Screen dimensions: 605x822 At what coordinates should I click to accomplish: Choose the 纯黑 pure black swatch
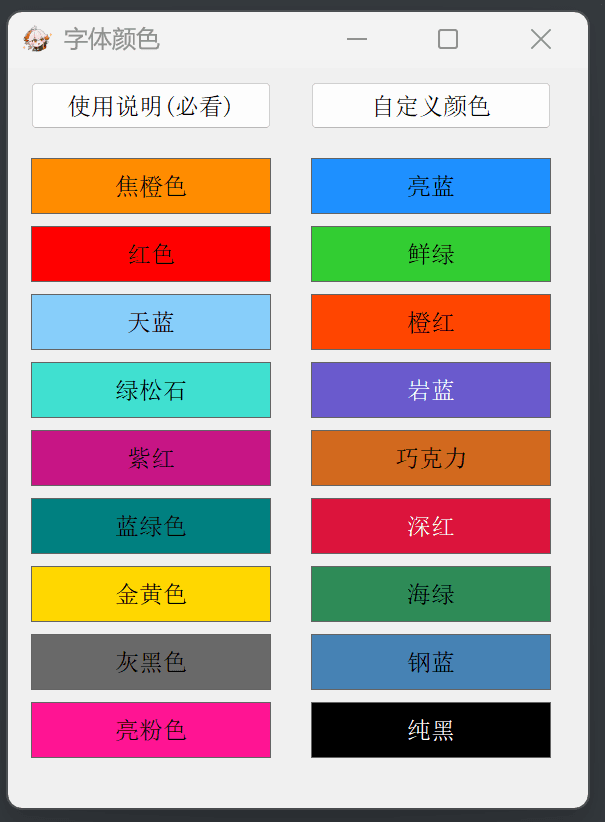[x=431, y=730]
